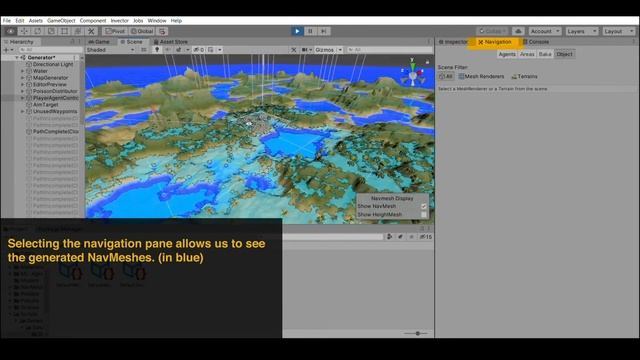Switch to the Asset Store tab

[171, 42]
